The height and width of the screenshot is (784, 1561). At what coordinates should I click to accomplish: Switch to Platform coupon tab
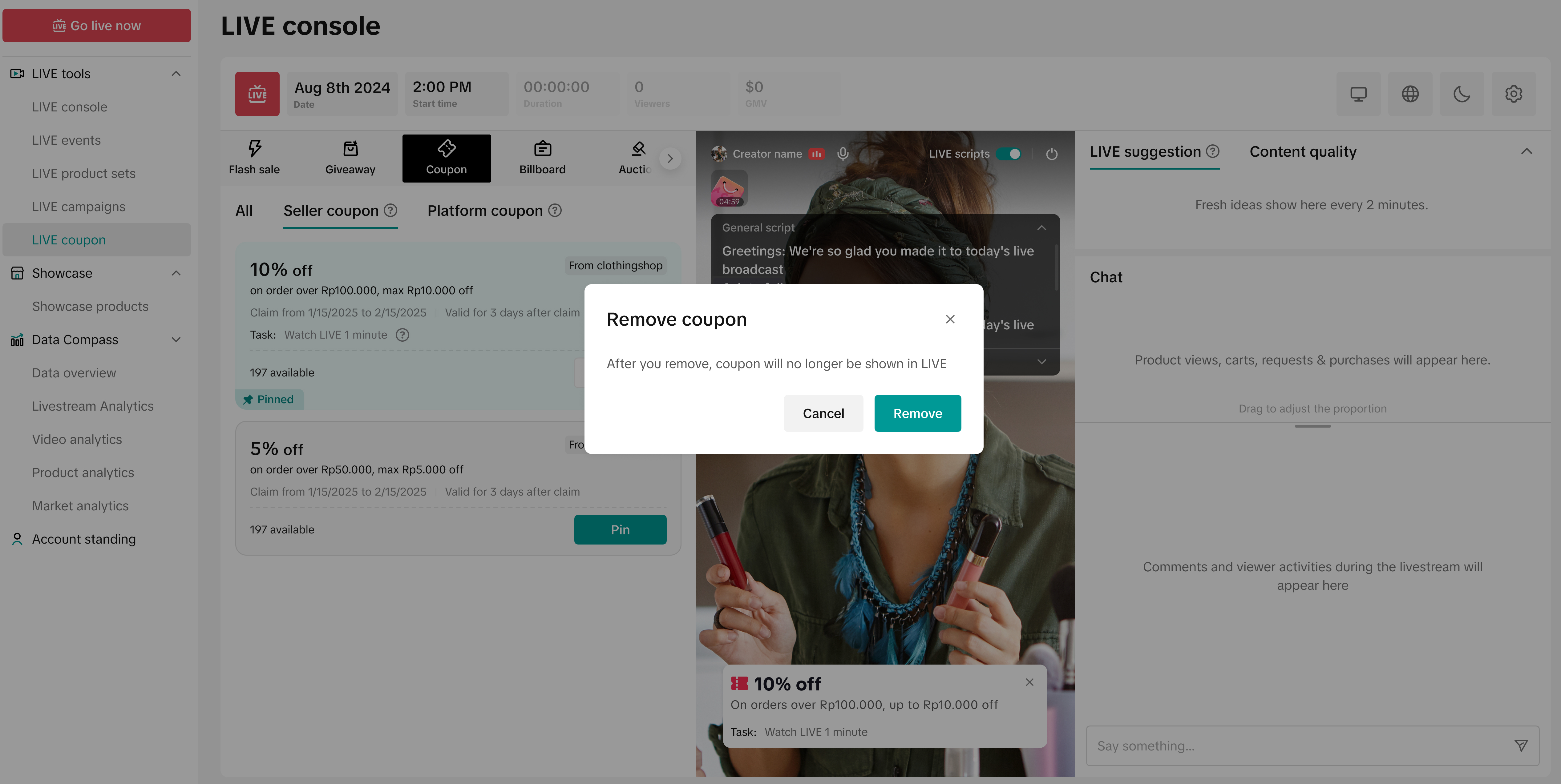(x=485, y=211)
